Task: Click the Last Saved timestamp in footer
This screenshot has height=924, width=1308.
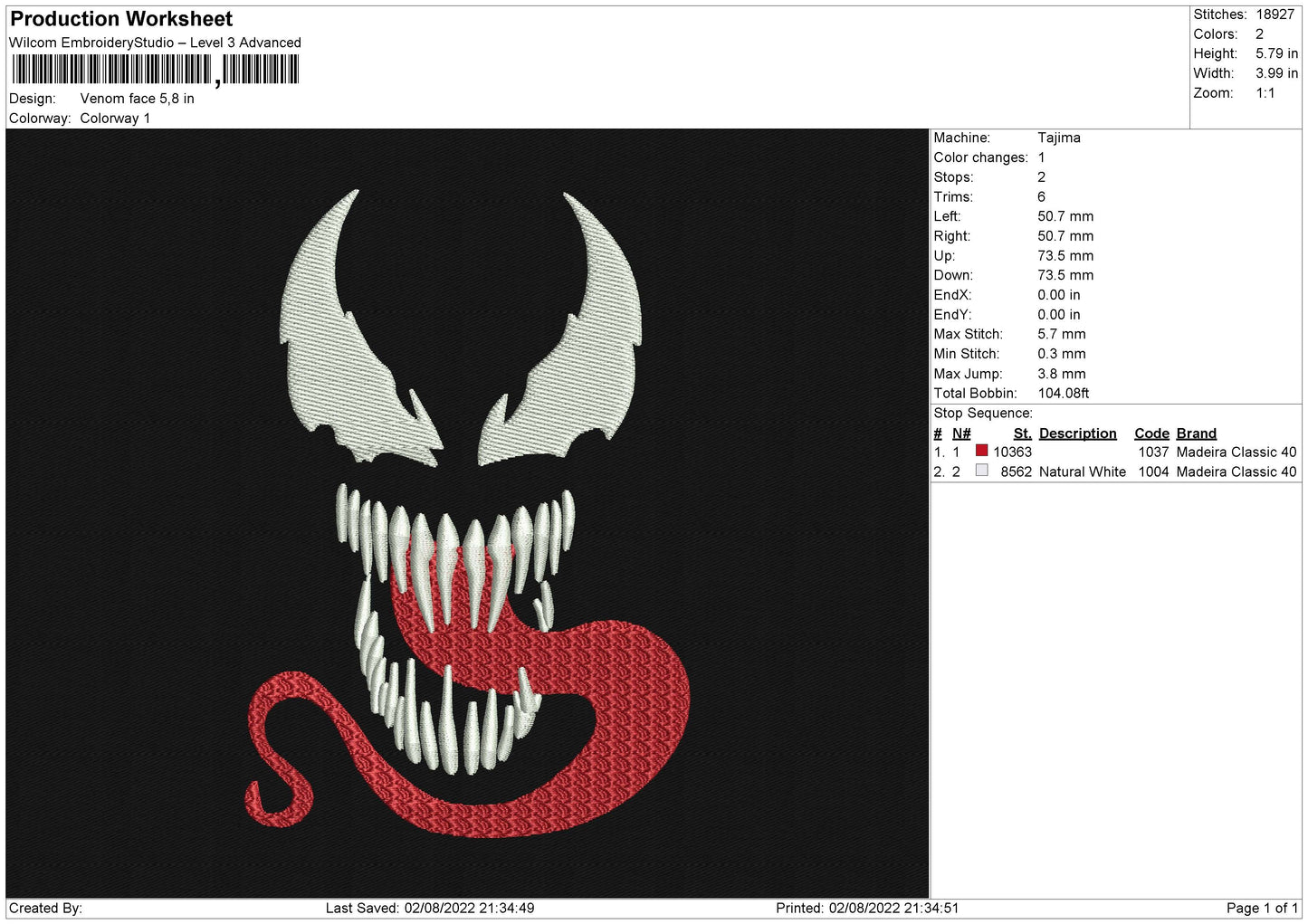Action: 430,908
